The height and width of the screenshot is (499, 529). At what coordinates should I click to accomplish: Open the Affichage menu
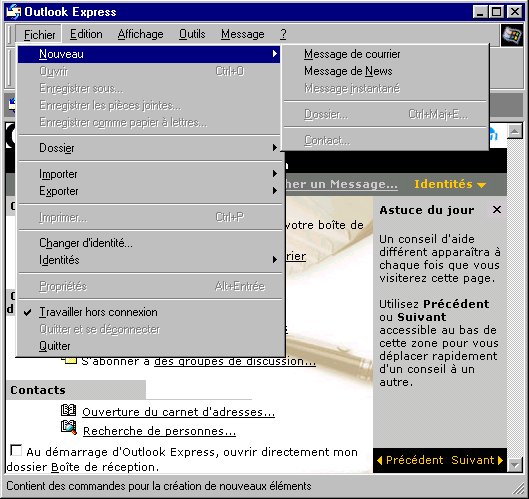pos(140,34)
